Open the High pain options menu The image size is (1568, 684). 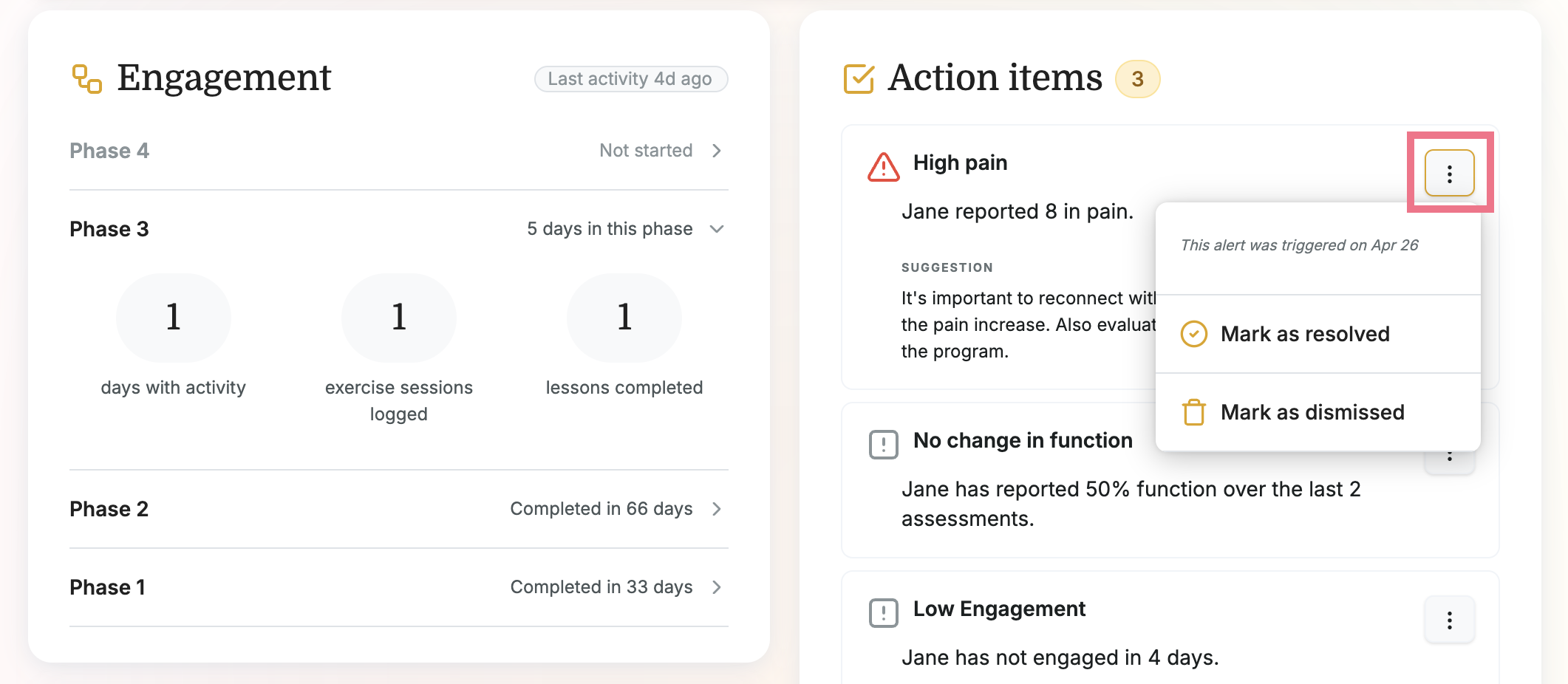[1449, 174]
